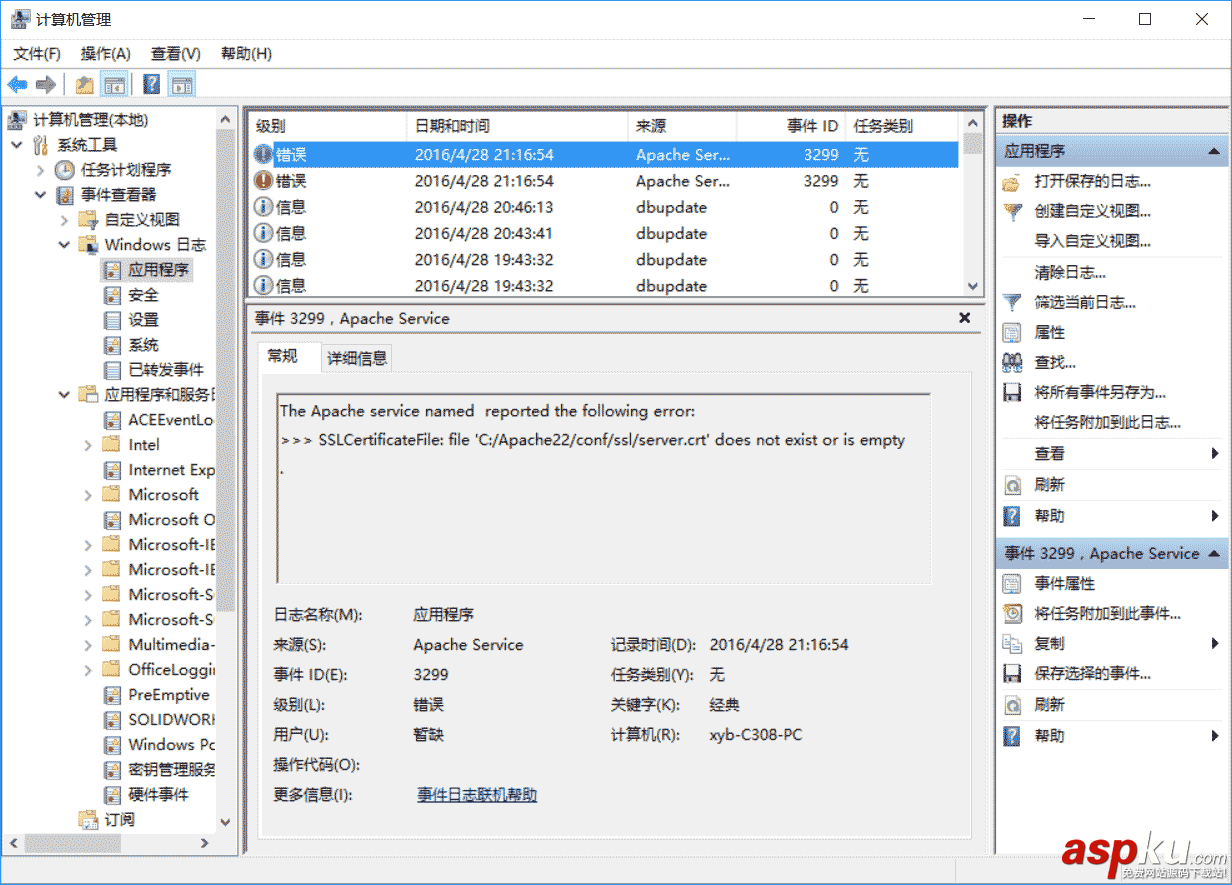Click the Forward arrow toolbar icon
This screenshot has height=885, width=1232.
click(46, 84)
